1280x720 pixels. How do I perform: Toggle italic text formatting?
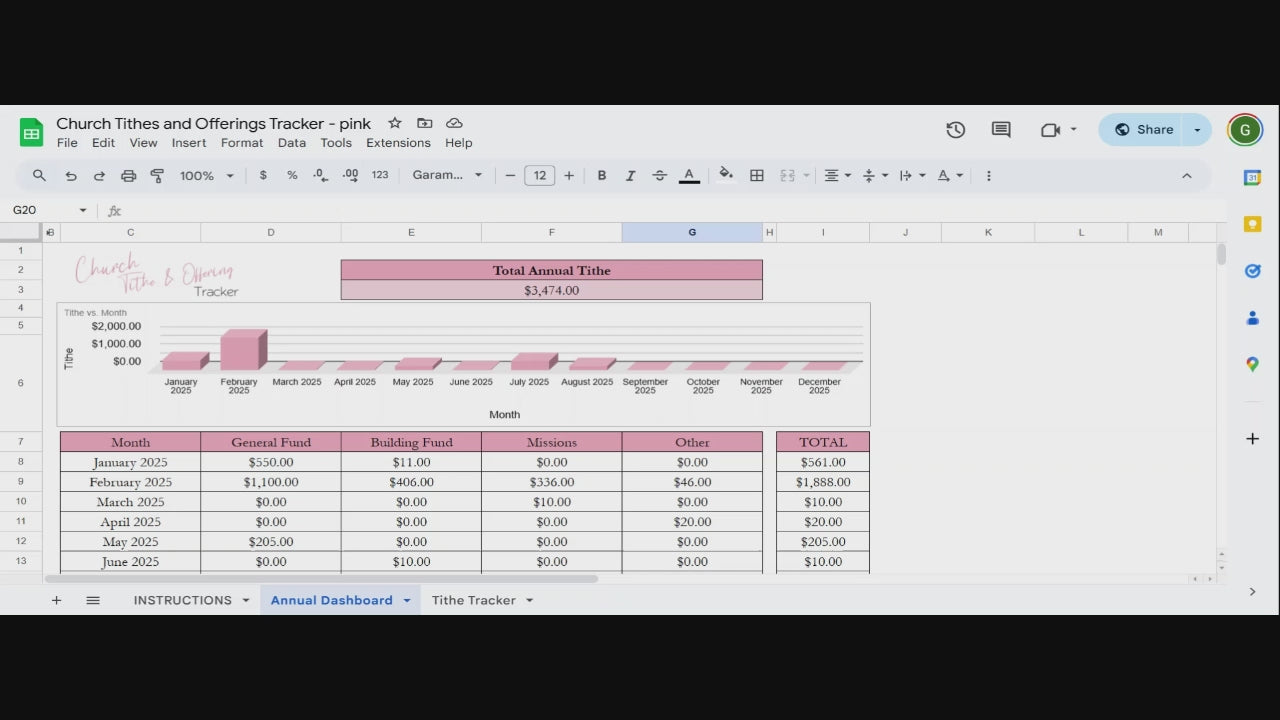tap(630, 176)
